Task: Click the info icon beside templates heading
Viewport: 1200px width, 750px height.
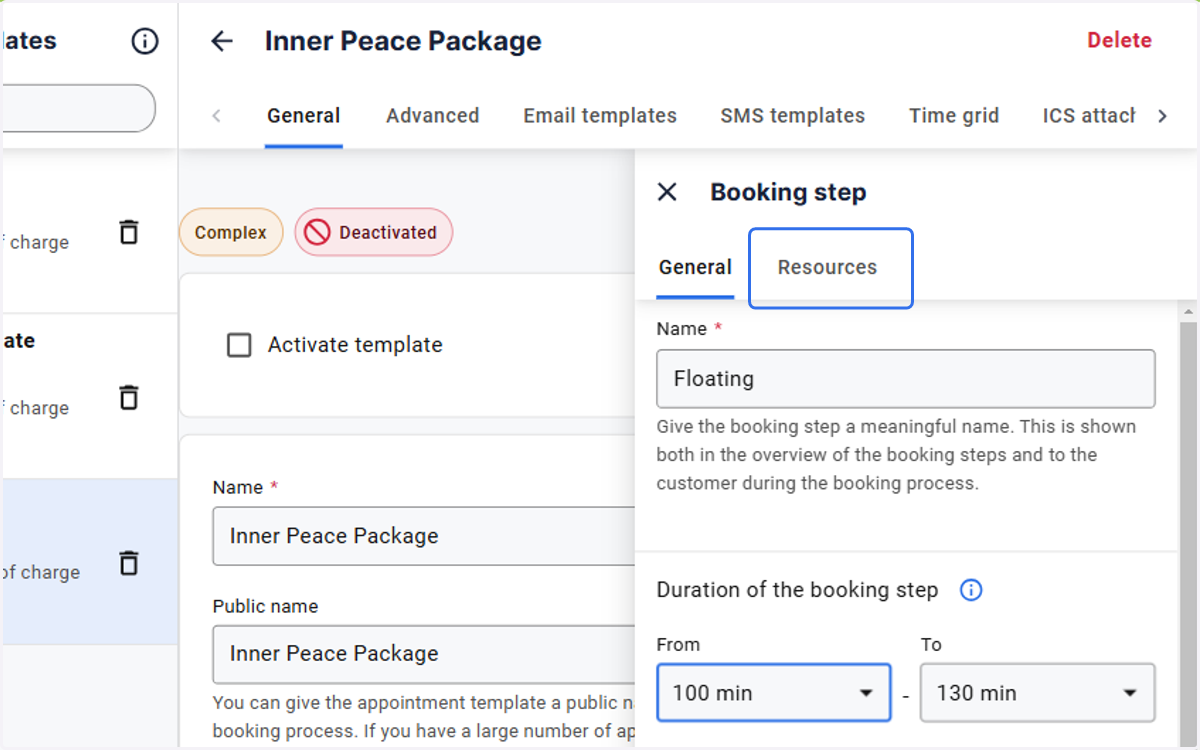Action: (x=145, y=41)
